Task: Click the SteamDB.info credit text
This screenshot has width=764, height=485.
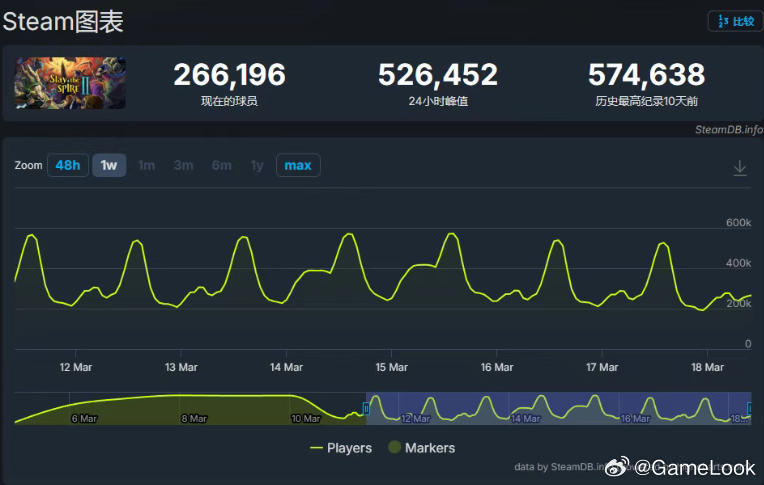Action: [x=728, y=130]
